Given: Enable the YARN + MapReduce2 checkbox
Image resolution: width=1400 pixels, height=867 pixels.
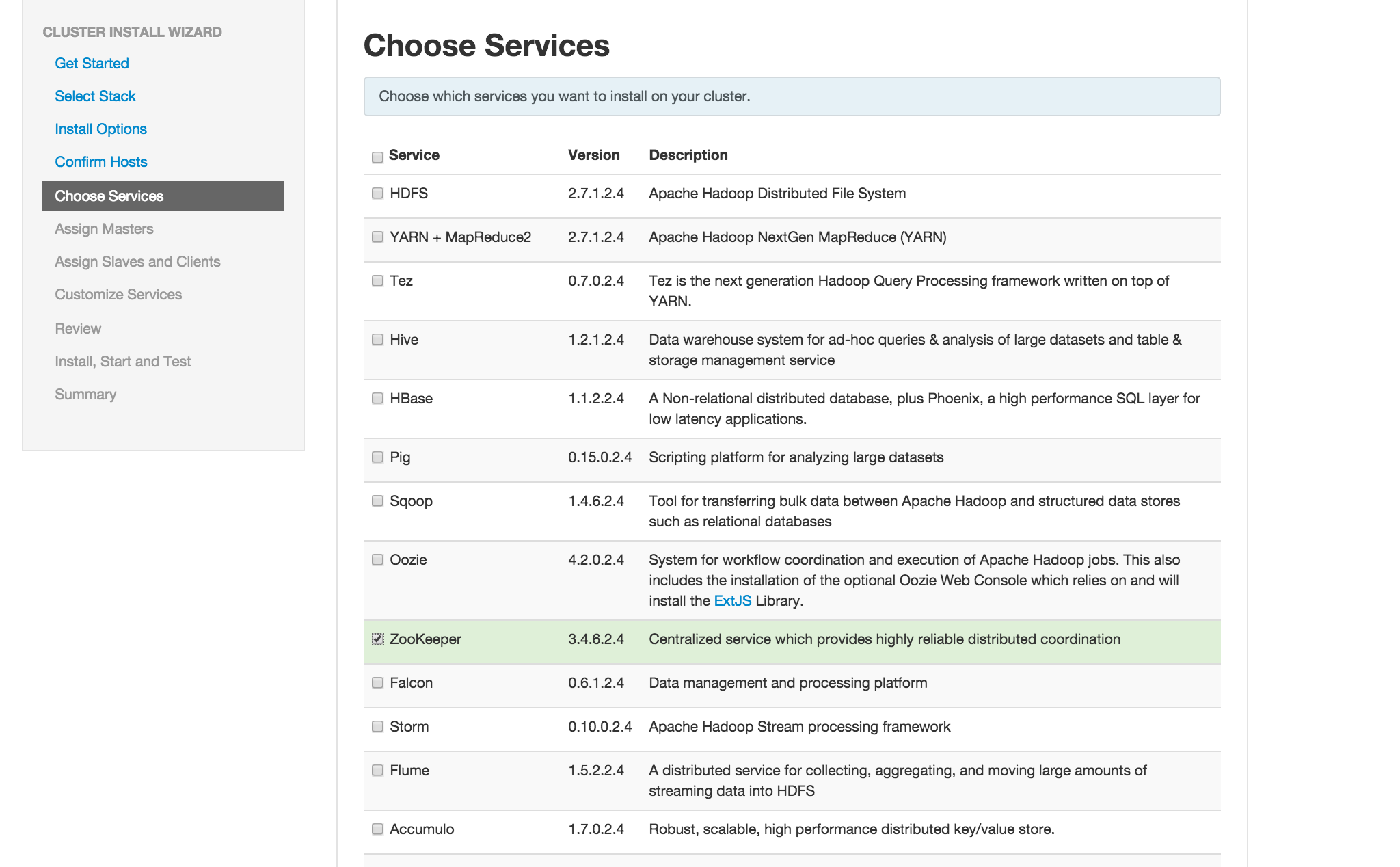Looking at the screenshot, I should point(377,237).
